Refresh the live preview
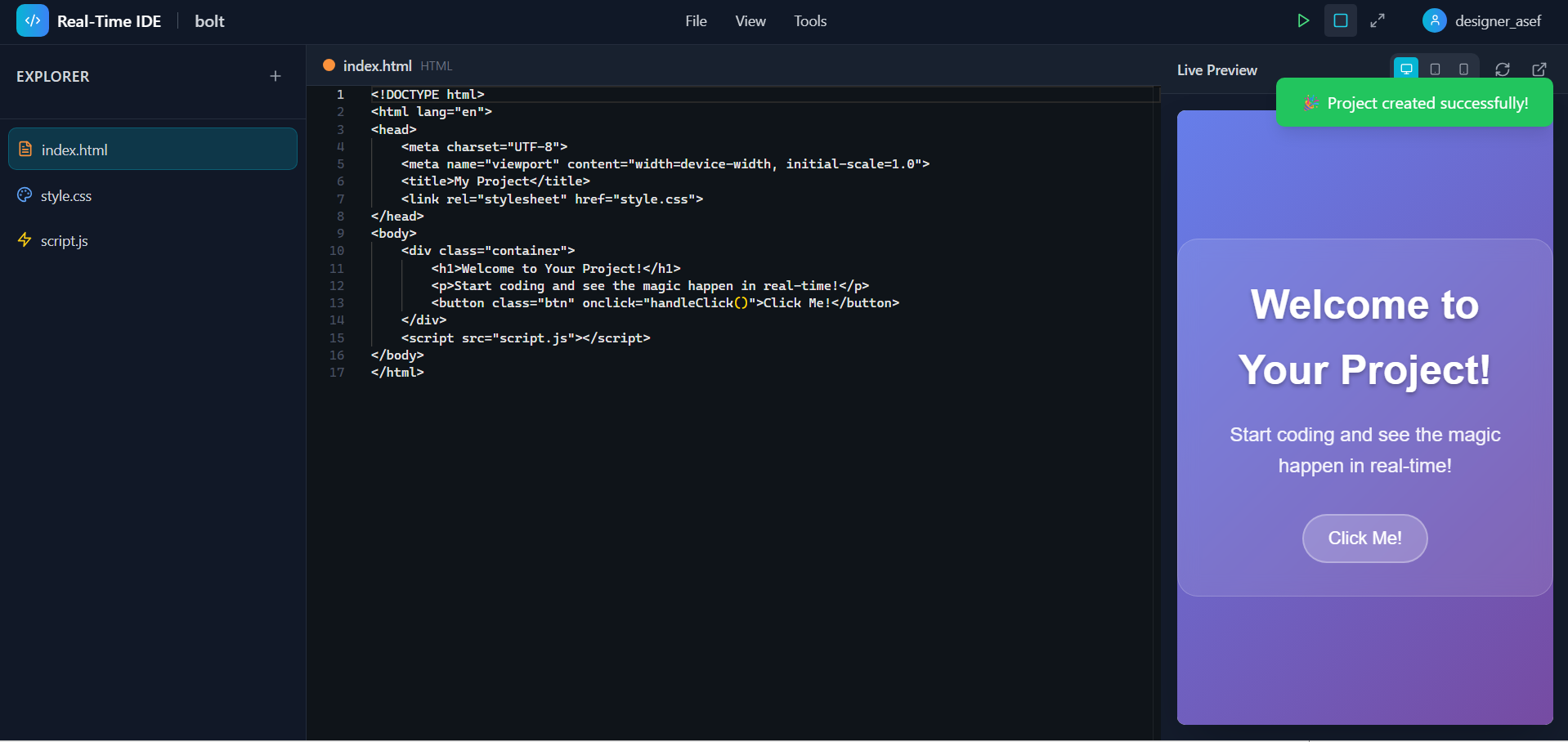 1503,69
